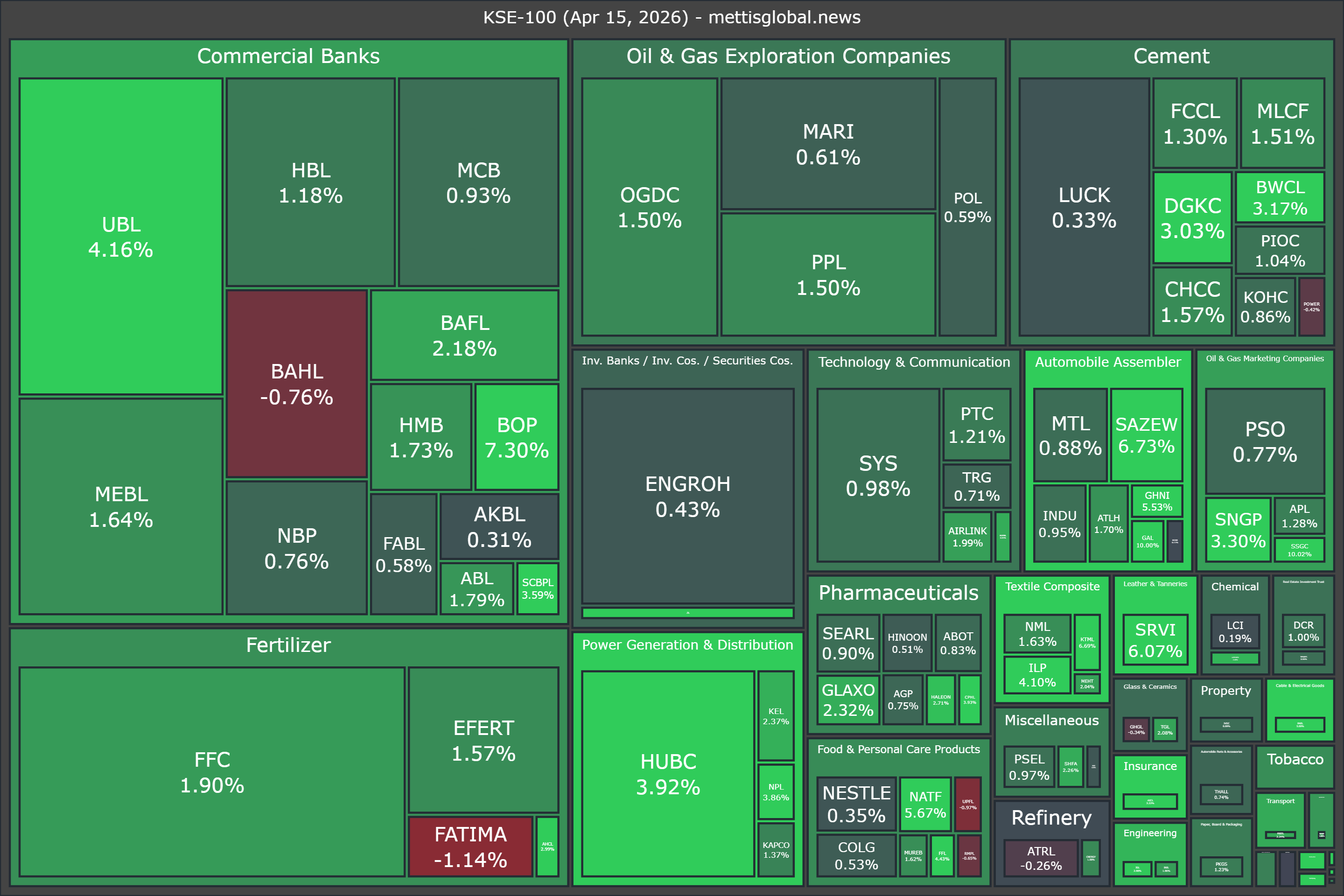
Task: Pick the SAZEW 6.73% tile
Action: point(1146,435)
